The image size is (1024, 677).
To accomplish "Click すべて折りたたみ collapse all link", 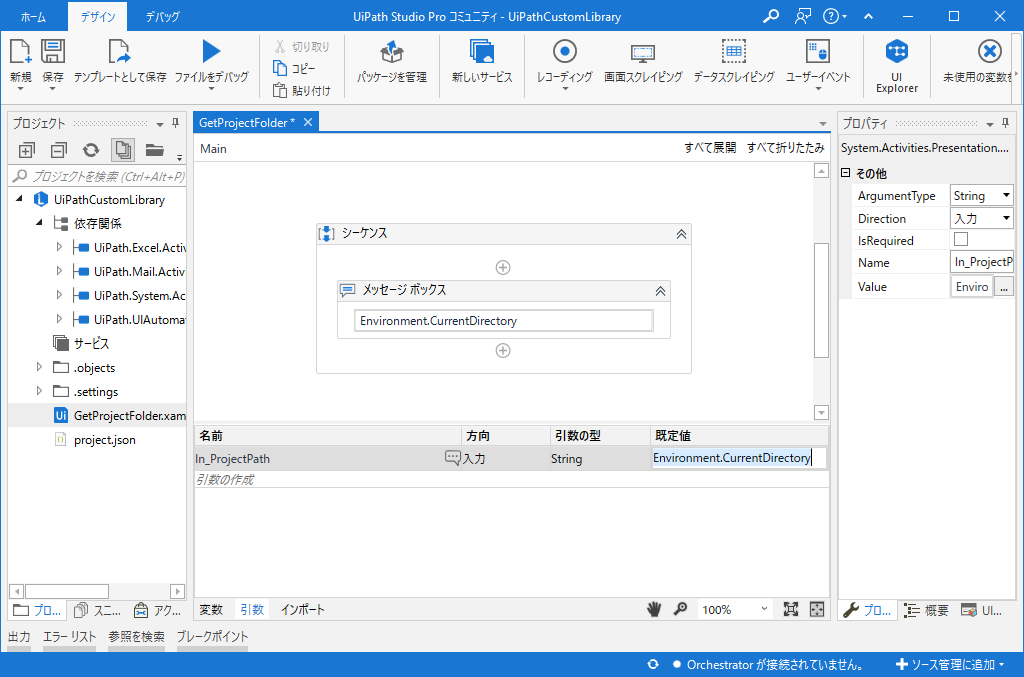I will pyautogui.click(x=785, y=148).
